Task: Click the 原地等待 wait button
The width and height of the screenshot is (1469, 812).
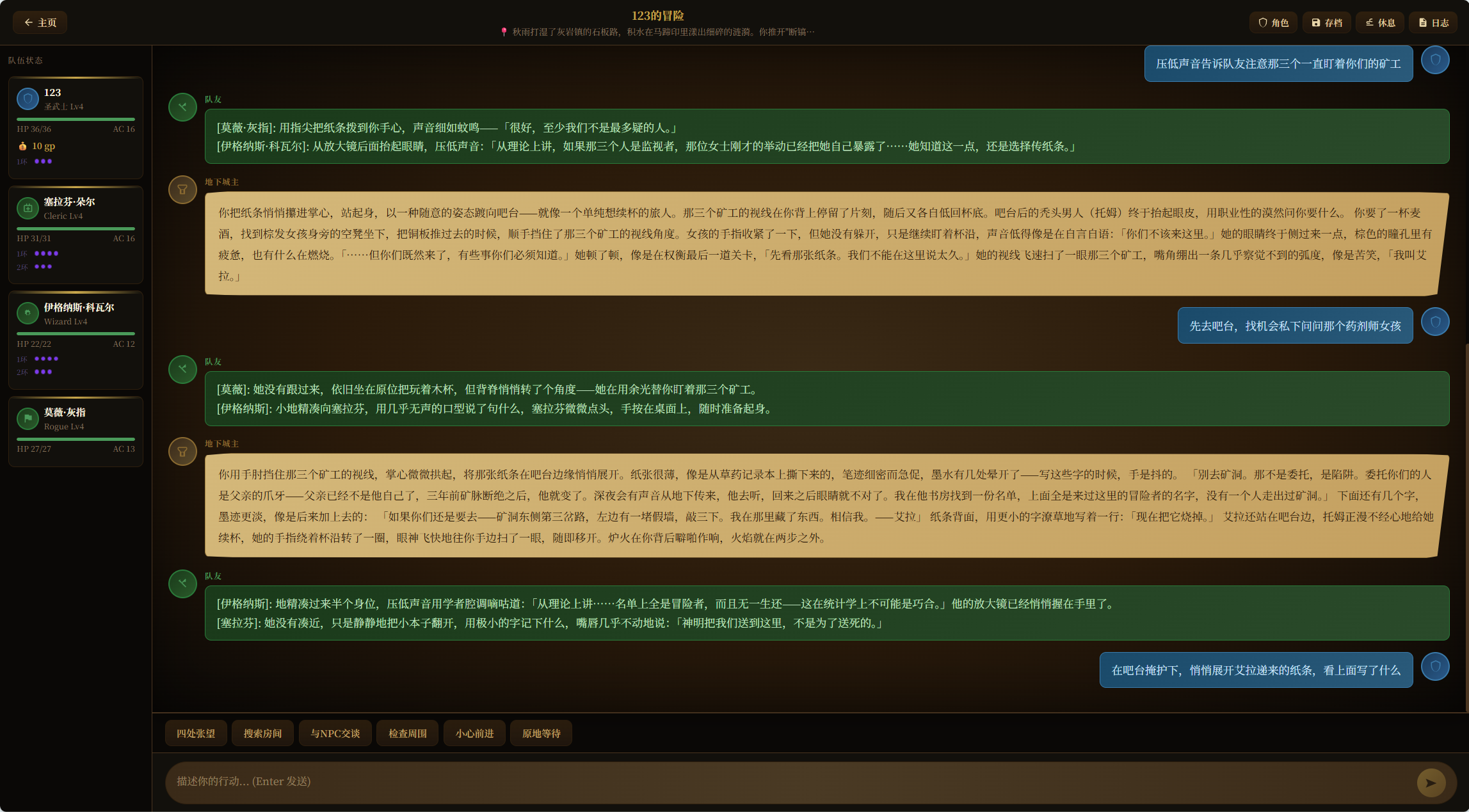Action: click(x=540, y=733)
